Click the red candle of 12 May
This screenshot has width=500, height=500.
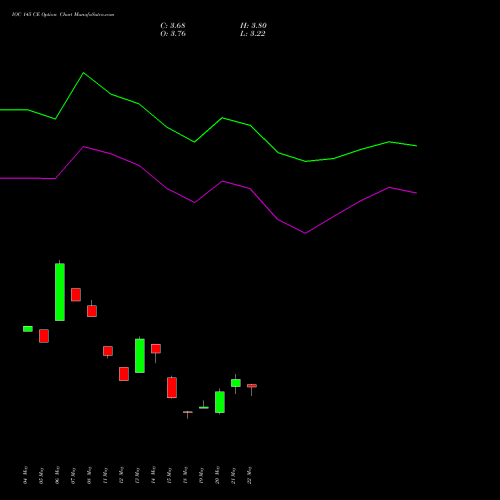pos(124,374)
